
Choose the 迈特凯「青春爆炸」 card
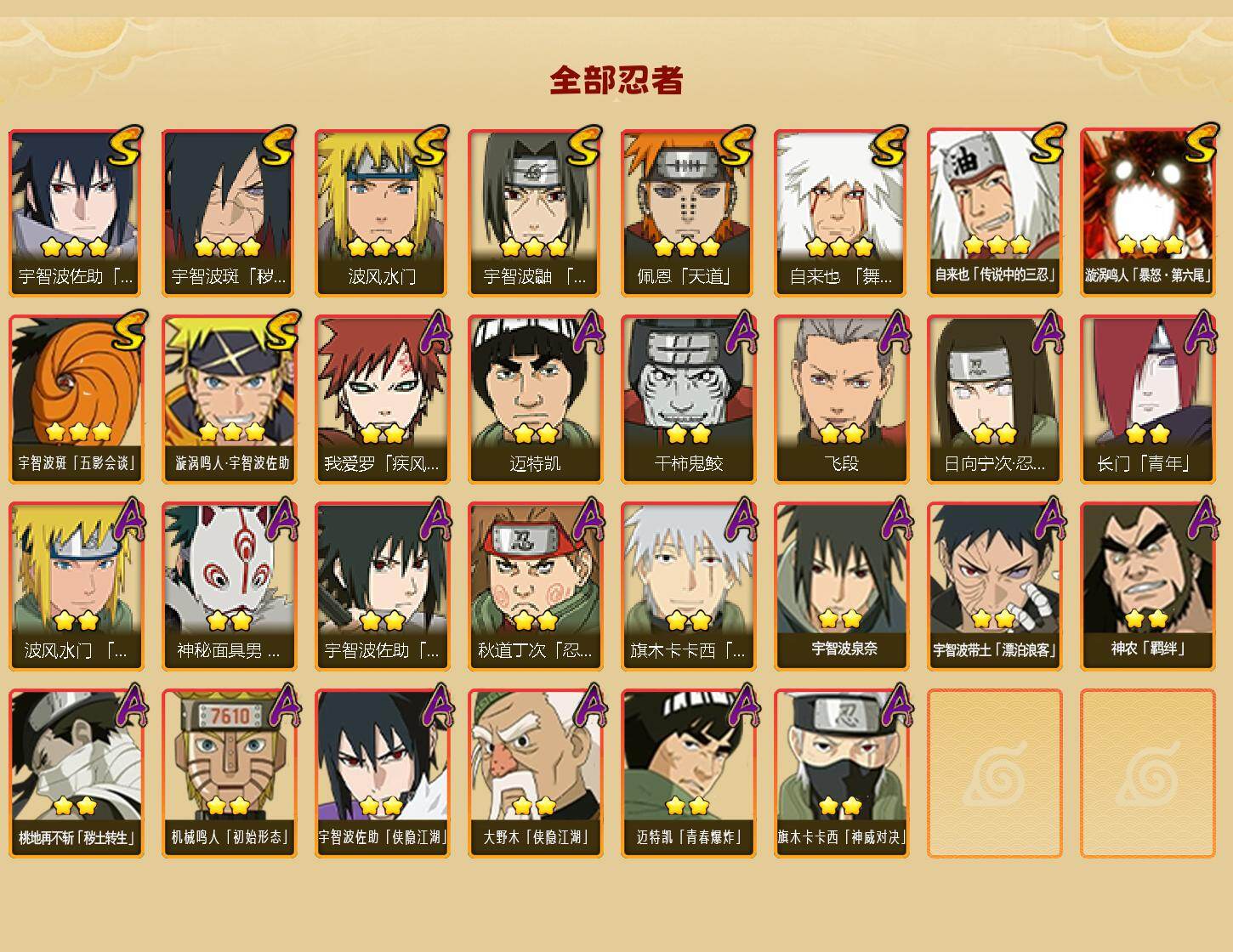689,773
